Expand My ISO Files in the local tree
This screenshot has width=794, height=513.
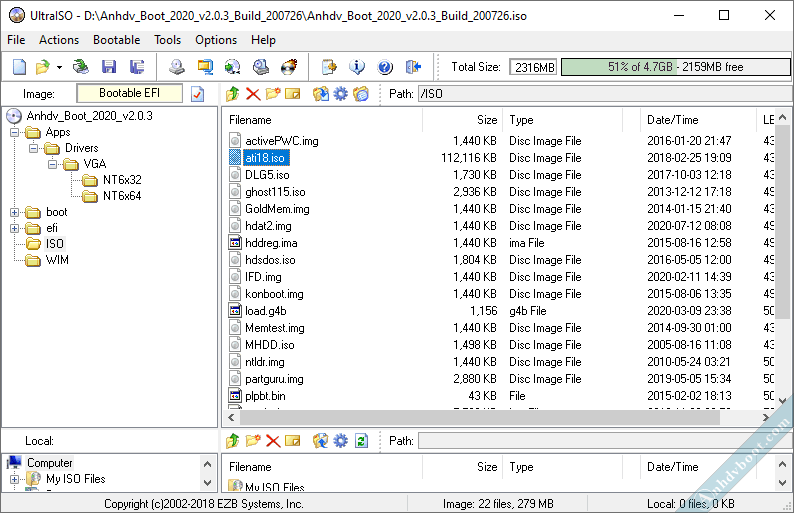tap(15, 479)
